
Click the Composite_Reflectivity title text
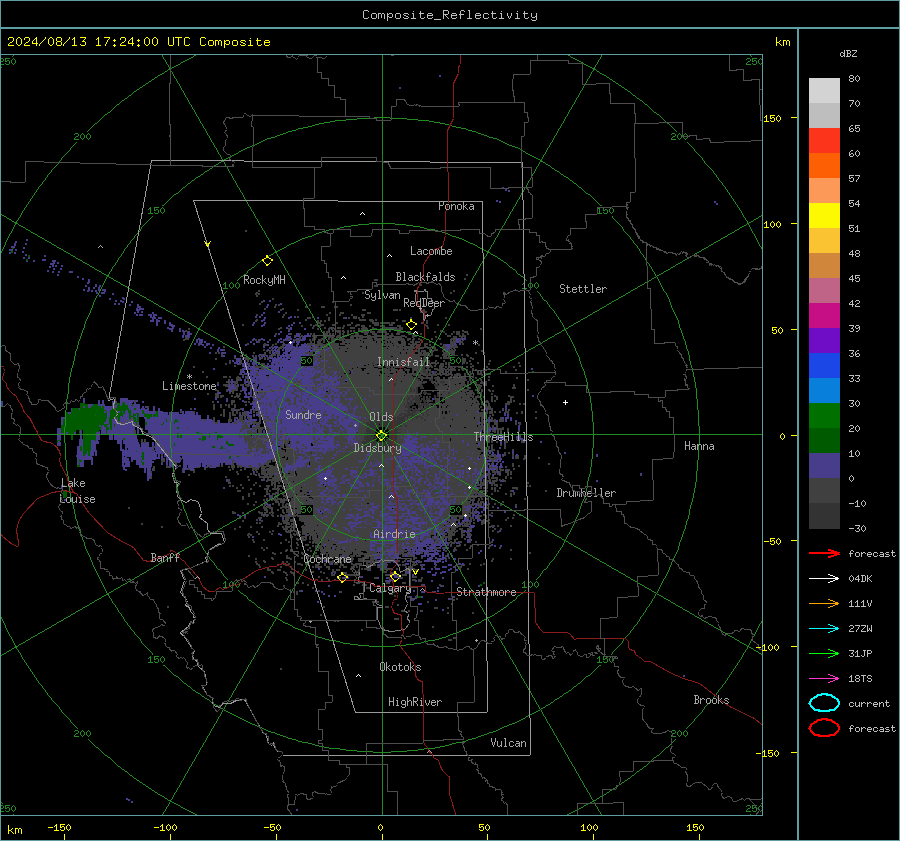coord(449,15)
